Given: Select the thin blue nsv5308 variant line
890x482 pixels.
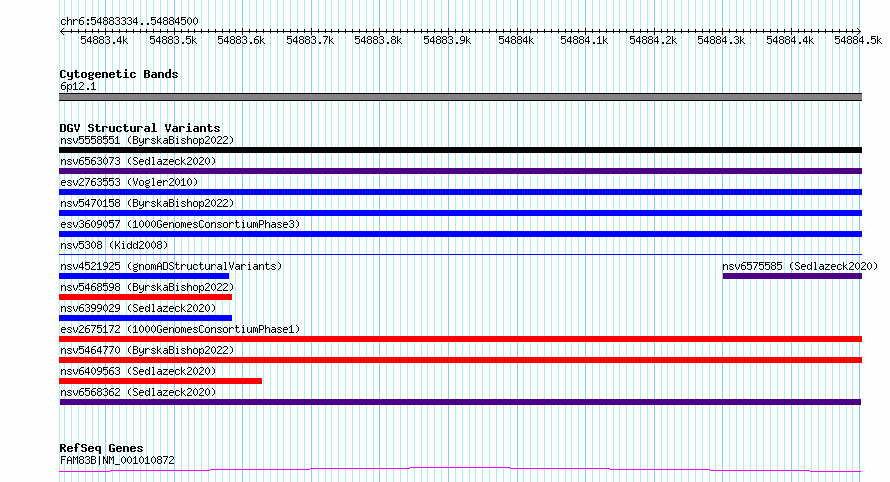Looking at the screenshot, I should click(460, 254).
